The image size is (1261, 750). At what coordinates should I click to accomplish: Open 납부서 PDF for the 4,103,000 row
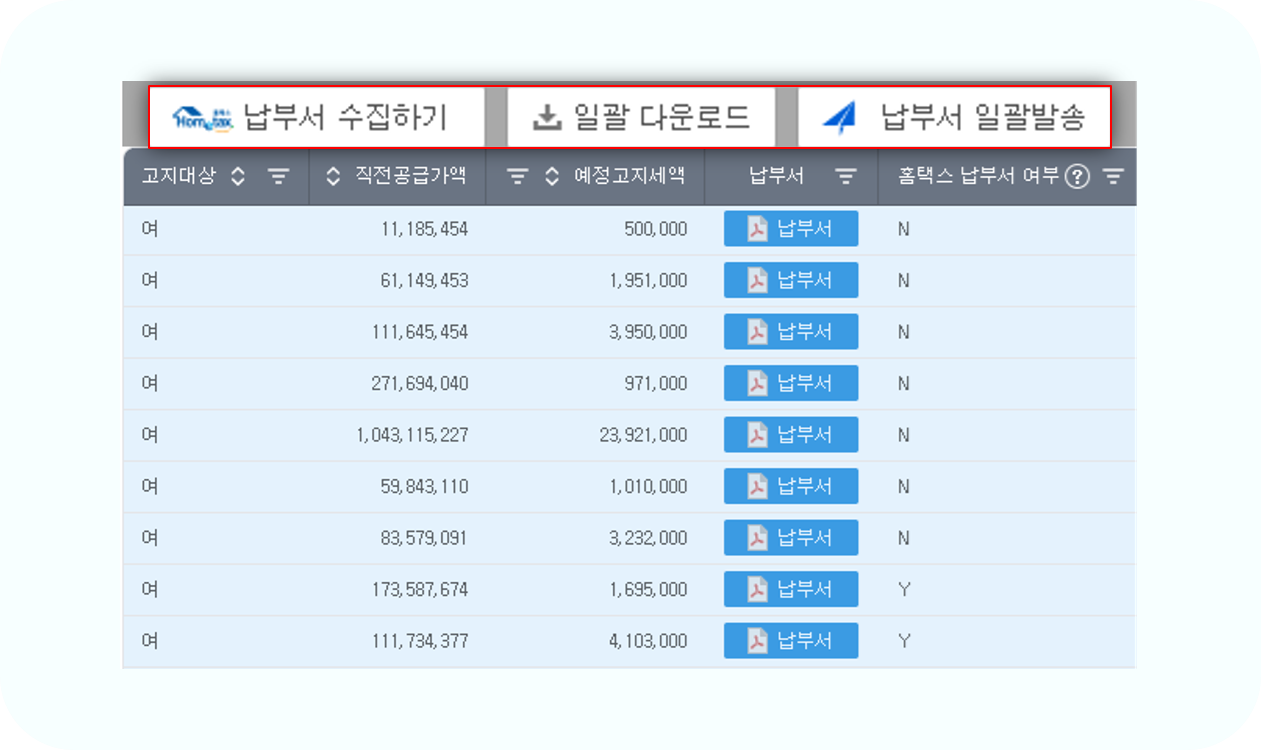790,641
